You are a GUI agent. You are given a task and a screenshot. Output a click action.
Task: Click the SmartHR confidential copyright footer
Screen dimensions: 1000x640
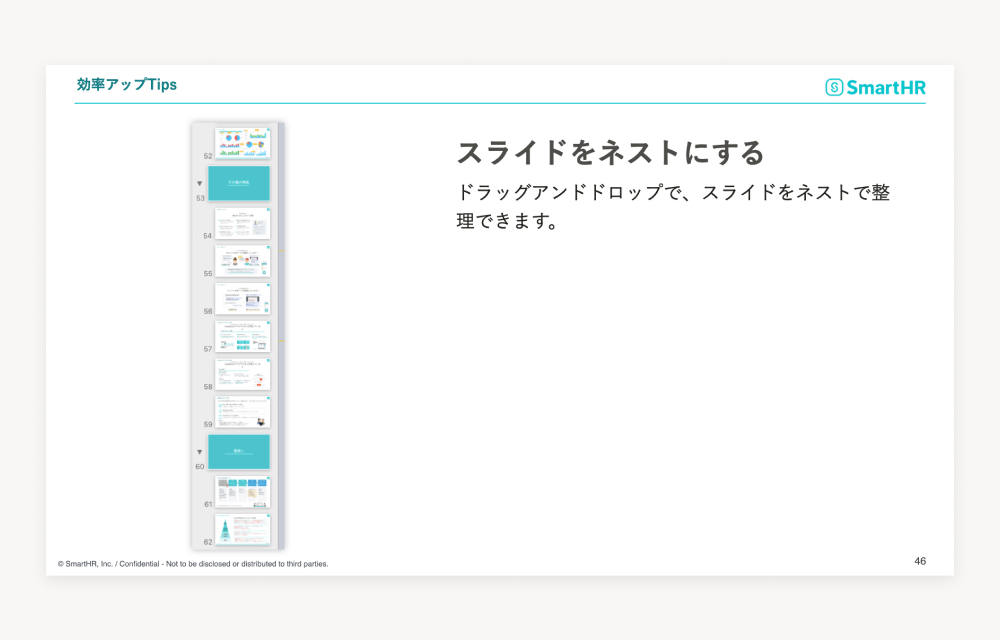pos(193,564)
